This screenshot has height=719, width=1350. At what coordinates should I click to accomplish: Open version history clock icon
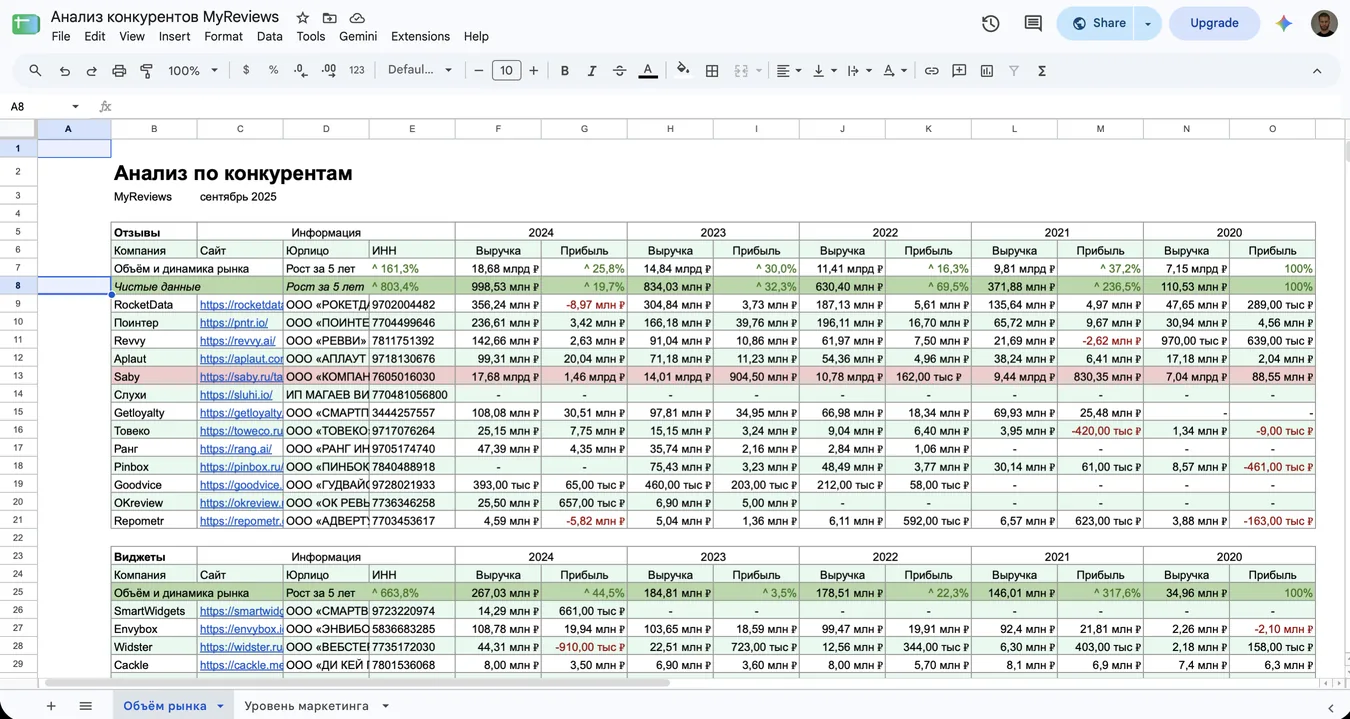click(991, 23)
